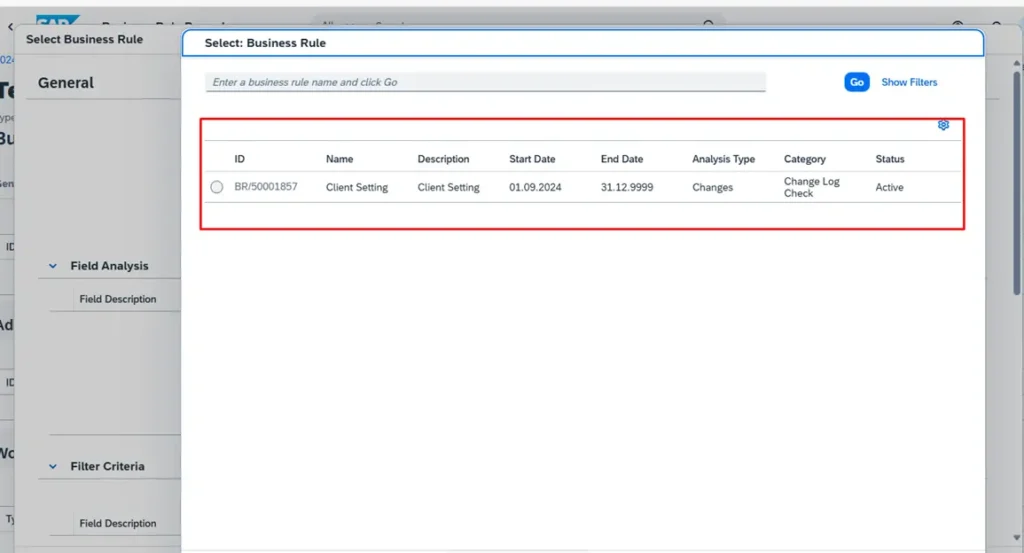This screenshot has height=553, width=1024.
Task: Click the BR/50001857 ID cell
Action: [x=266, y=187]
